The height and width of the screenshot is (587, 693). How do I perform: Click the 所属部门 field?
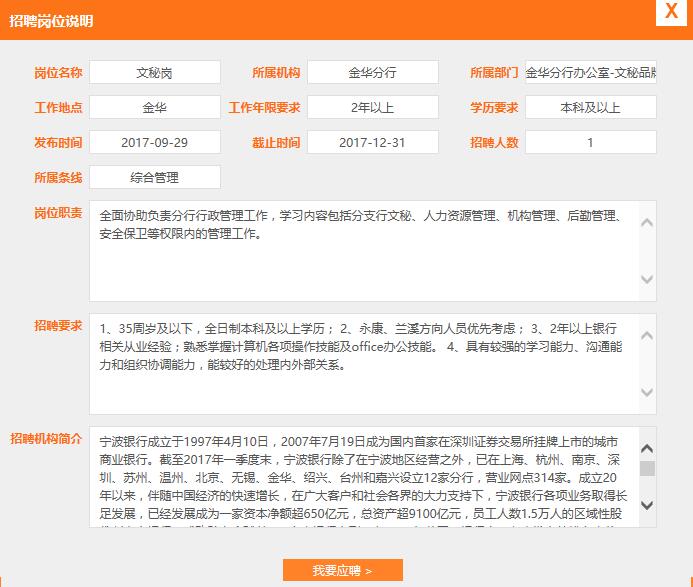pyautogui.click(x=590, y=72)
